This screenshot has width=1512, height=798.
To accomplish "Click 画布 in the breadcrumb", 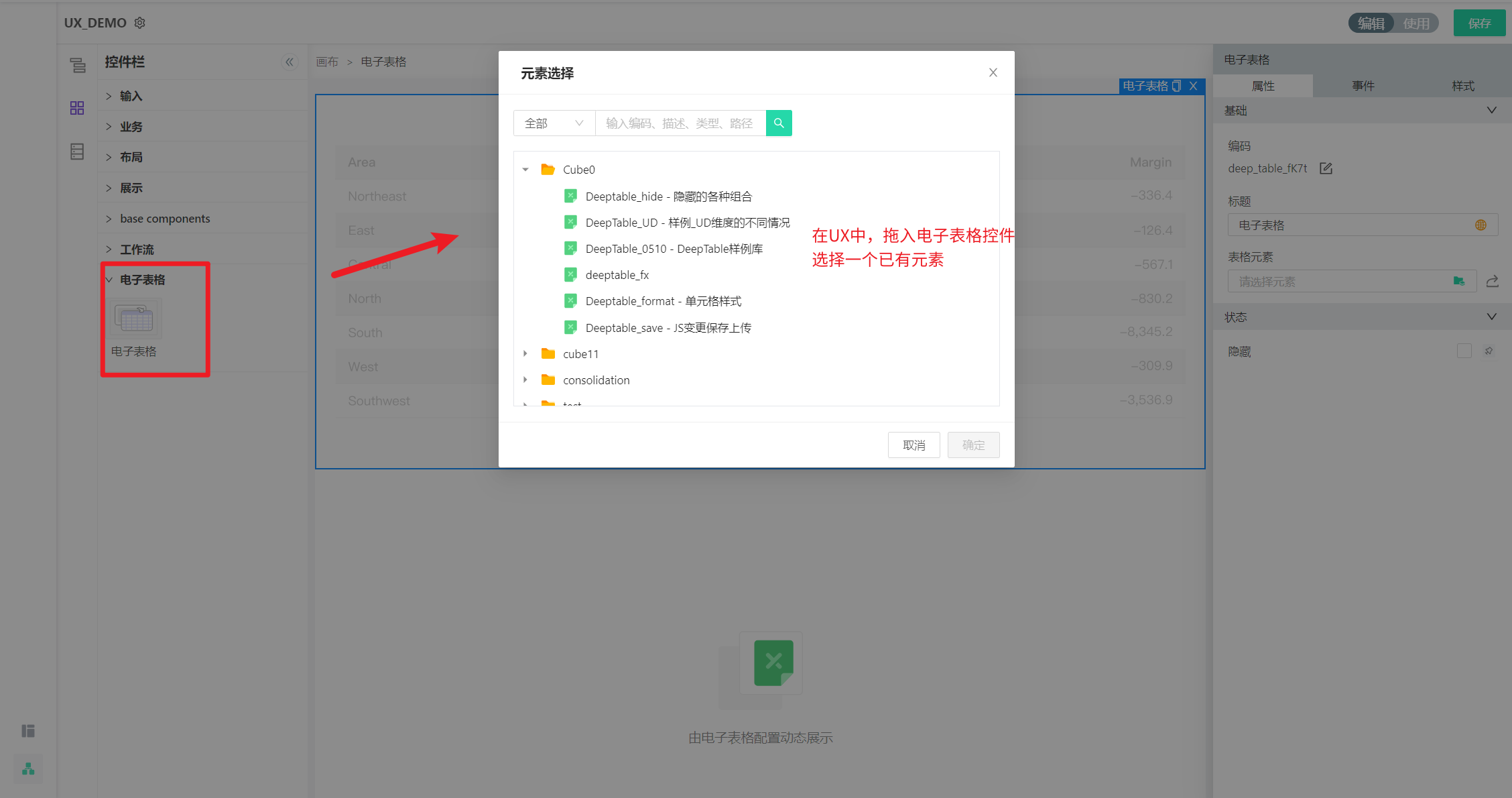I will [x=327, y=62].
